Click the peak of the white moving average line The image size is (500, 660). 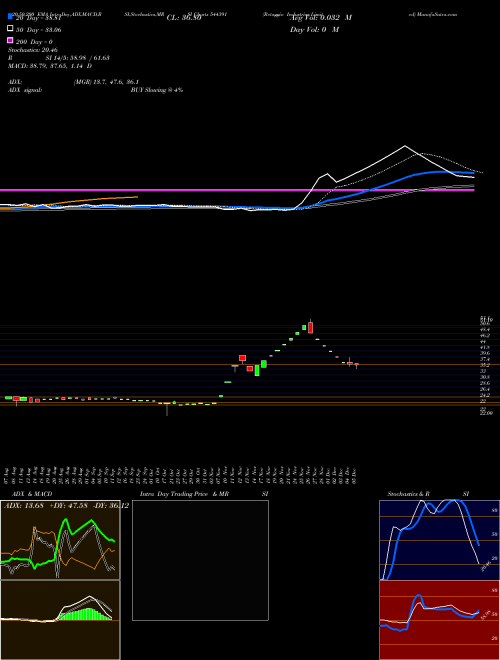[x=405, y=146]
